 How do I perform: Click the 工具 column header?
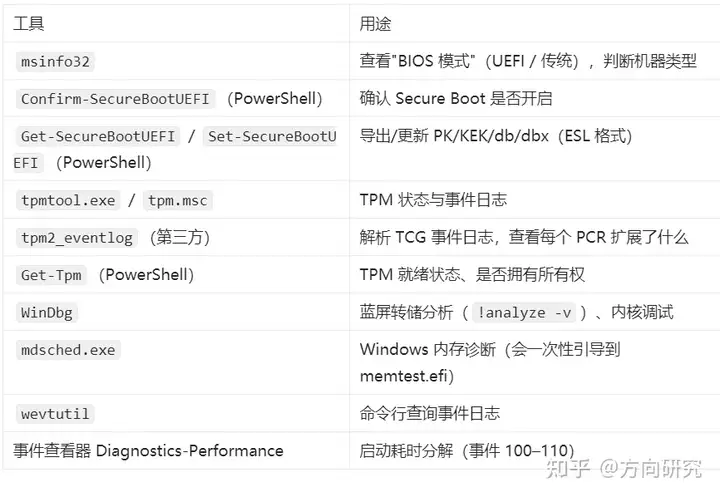tap(28, 23)
